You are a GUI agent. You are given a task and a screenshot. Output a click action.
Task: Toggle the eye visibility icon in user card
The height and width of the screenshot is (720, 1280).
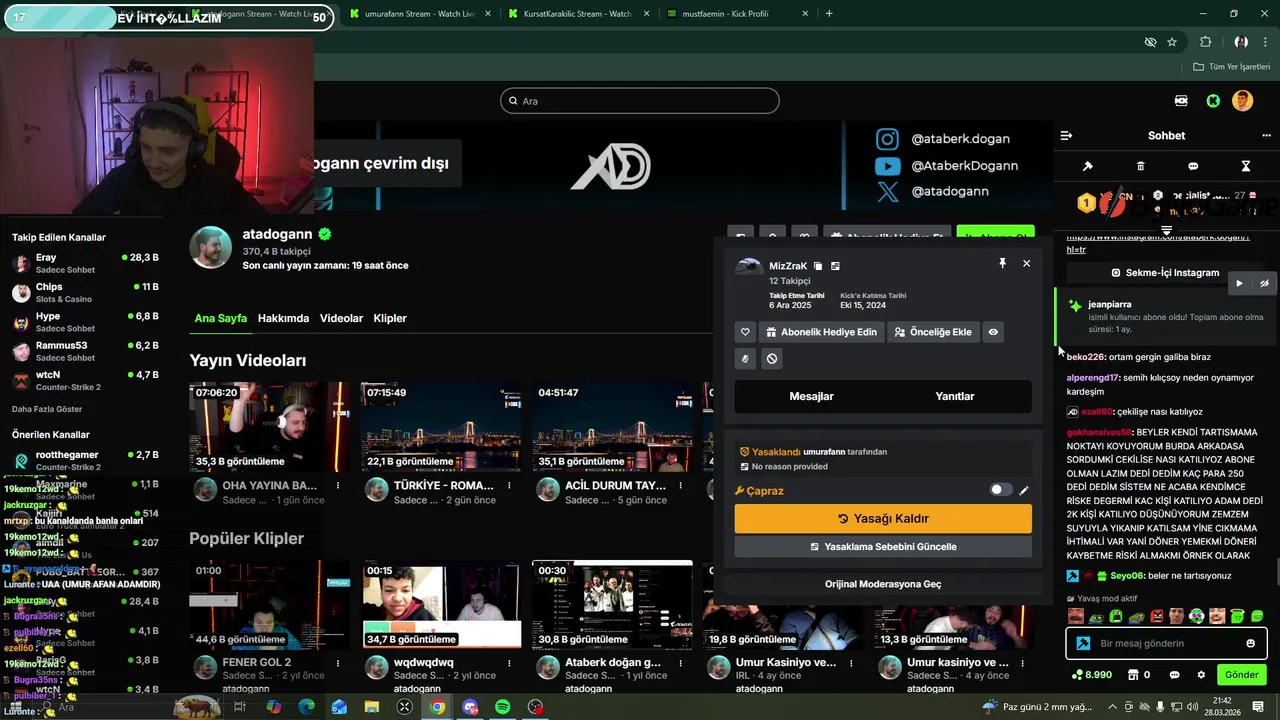[993, 332]
